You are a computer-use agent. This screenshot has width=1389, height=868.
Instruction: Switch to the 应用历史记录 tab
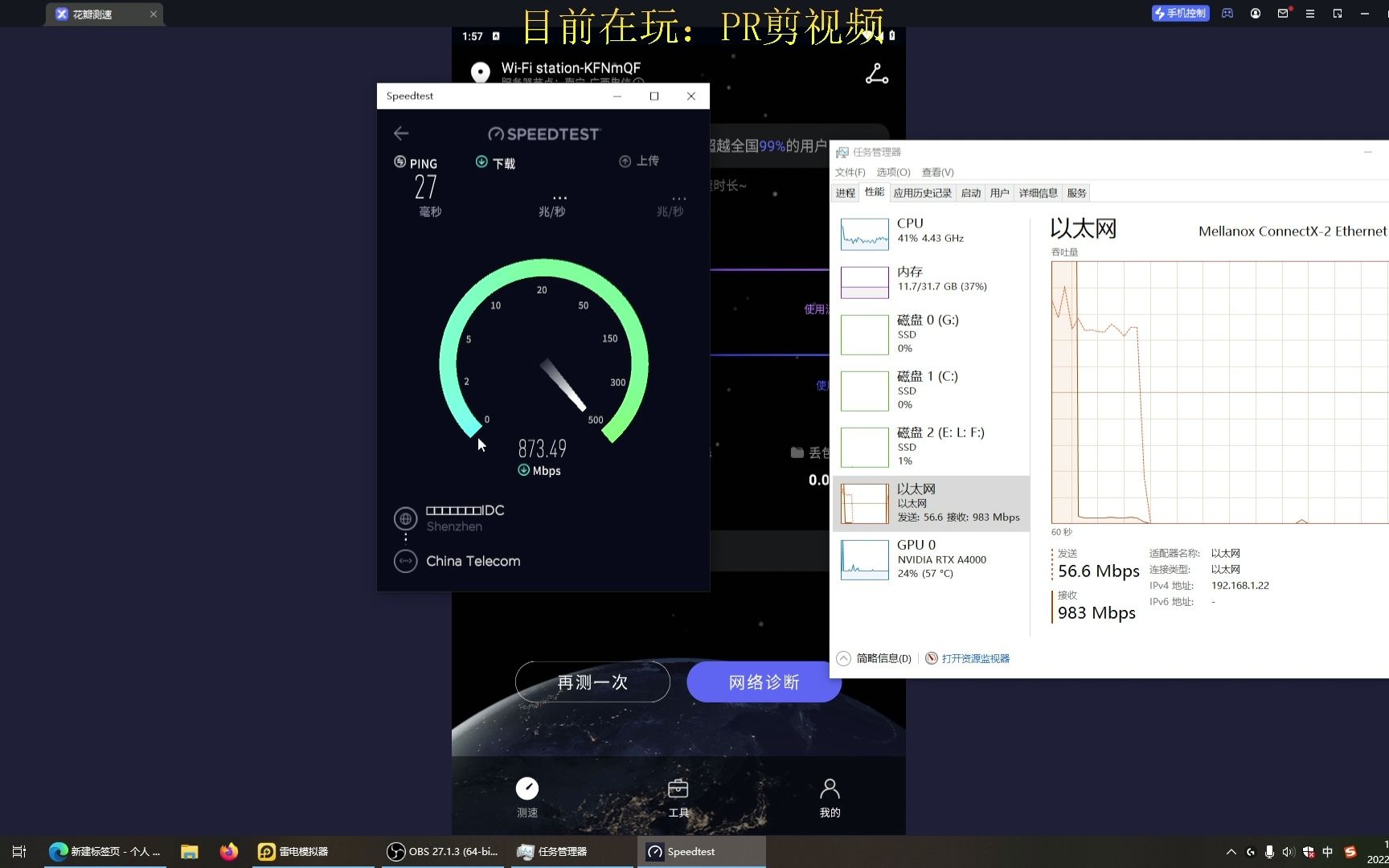(923, 193)
